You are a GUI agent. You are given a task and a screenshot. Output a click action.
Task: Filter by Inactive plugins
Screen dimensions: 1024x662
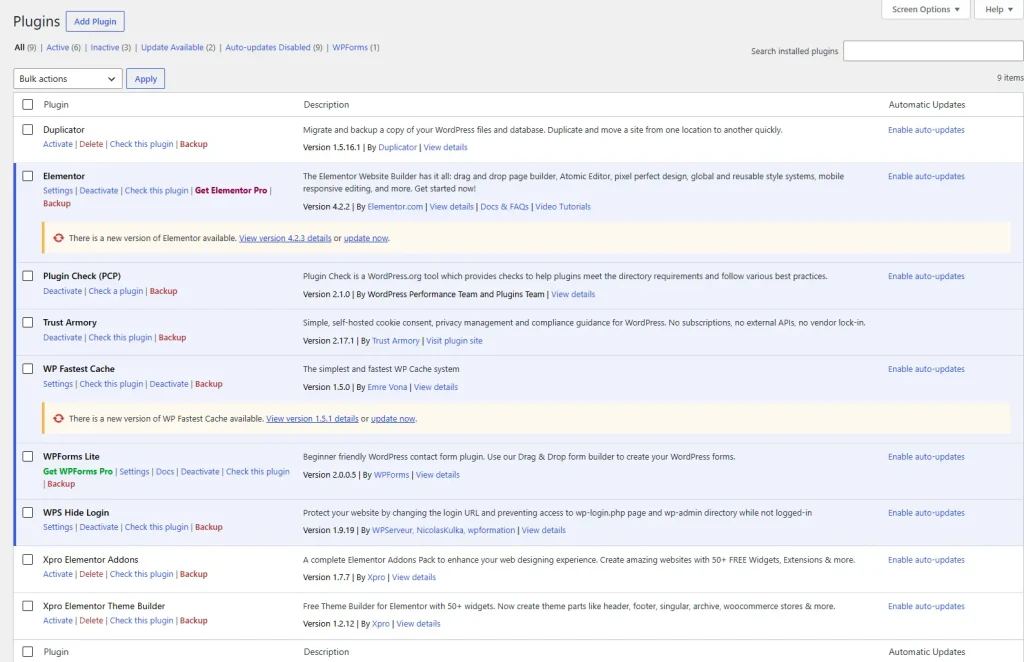[104, 47]
